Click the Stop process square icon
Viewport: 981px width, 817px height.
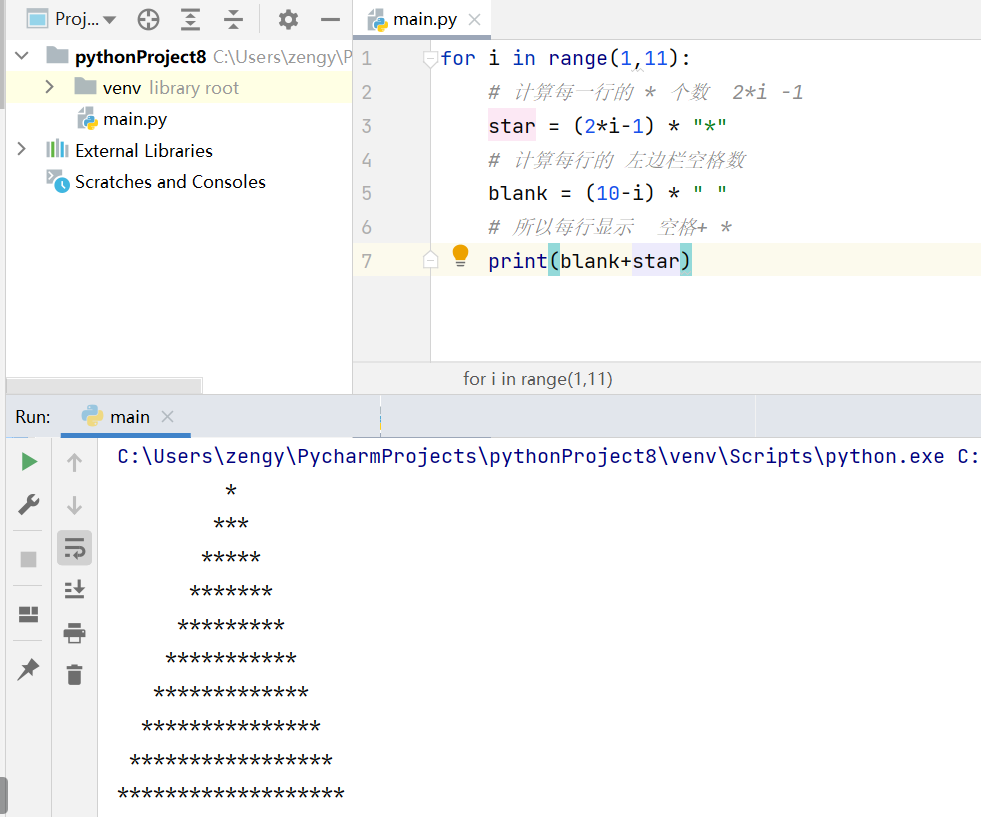[29, 559]
